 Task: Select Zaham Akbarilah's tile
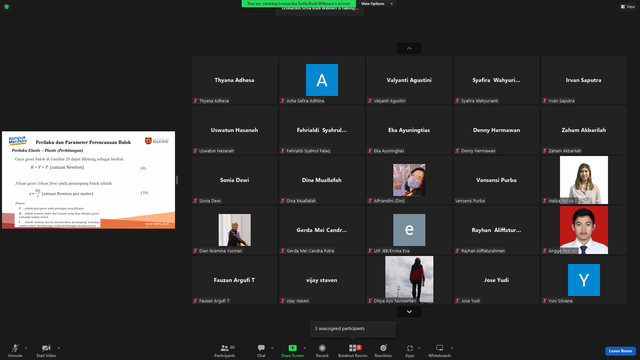(x=584, y=130)
